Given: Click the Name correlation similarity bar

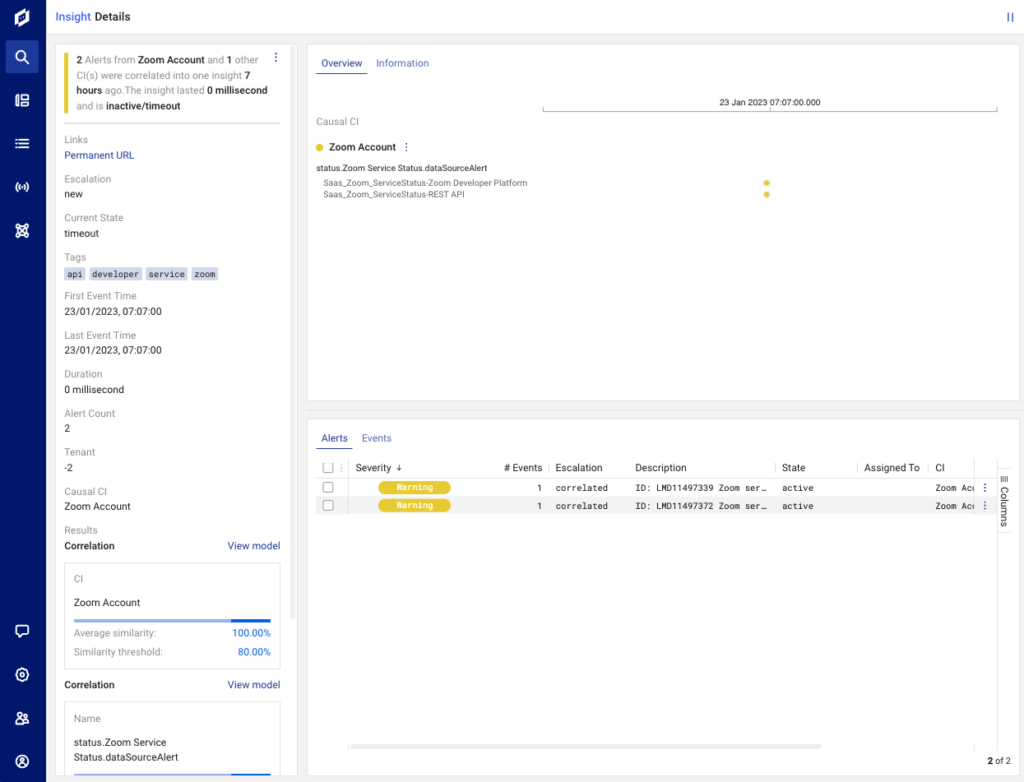Looking at the screenshot, I should click(x=172, y=774).
